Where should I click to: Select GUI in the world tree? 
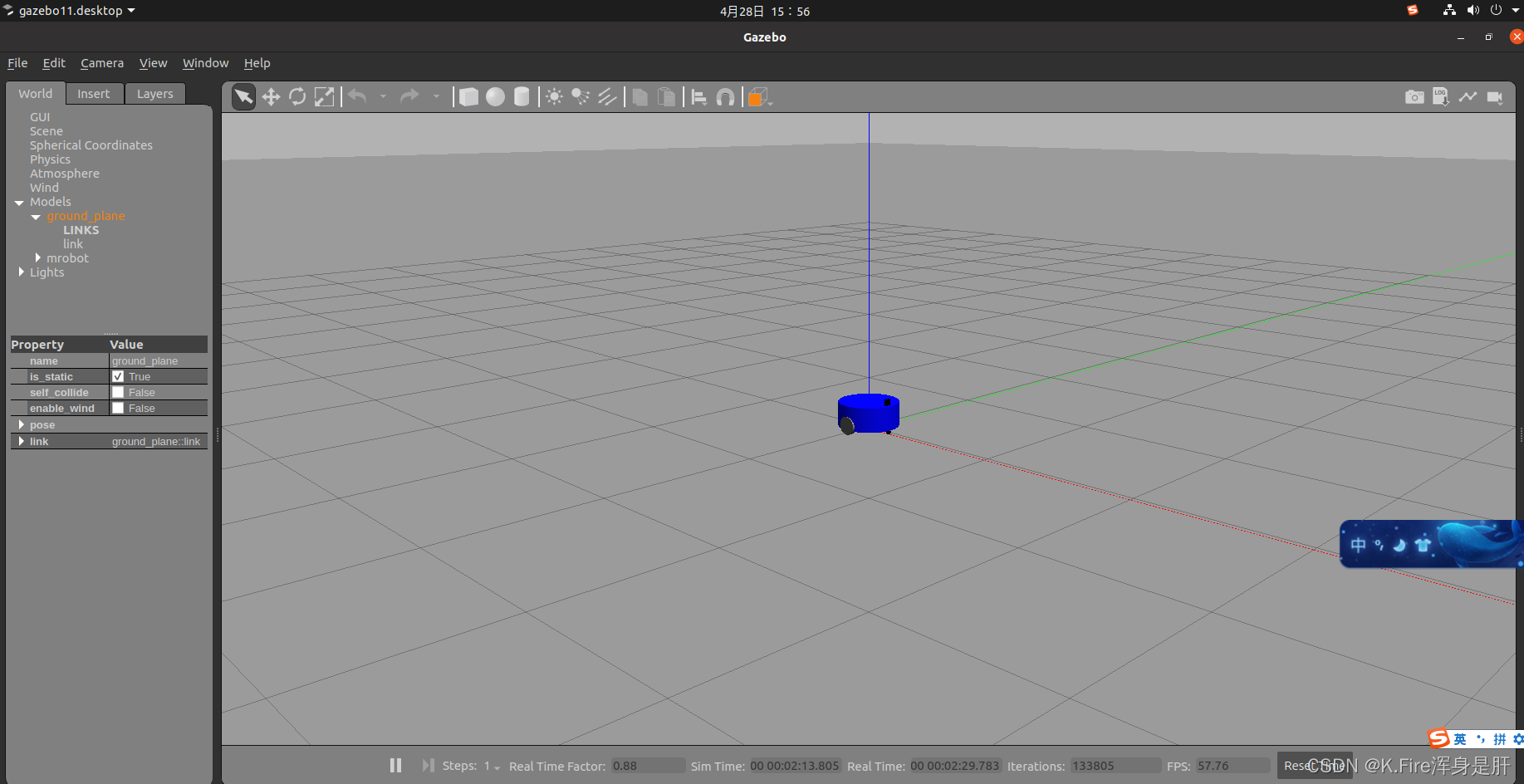tap(40, 117)
